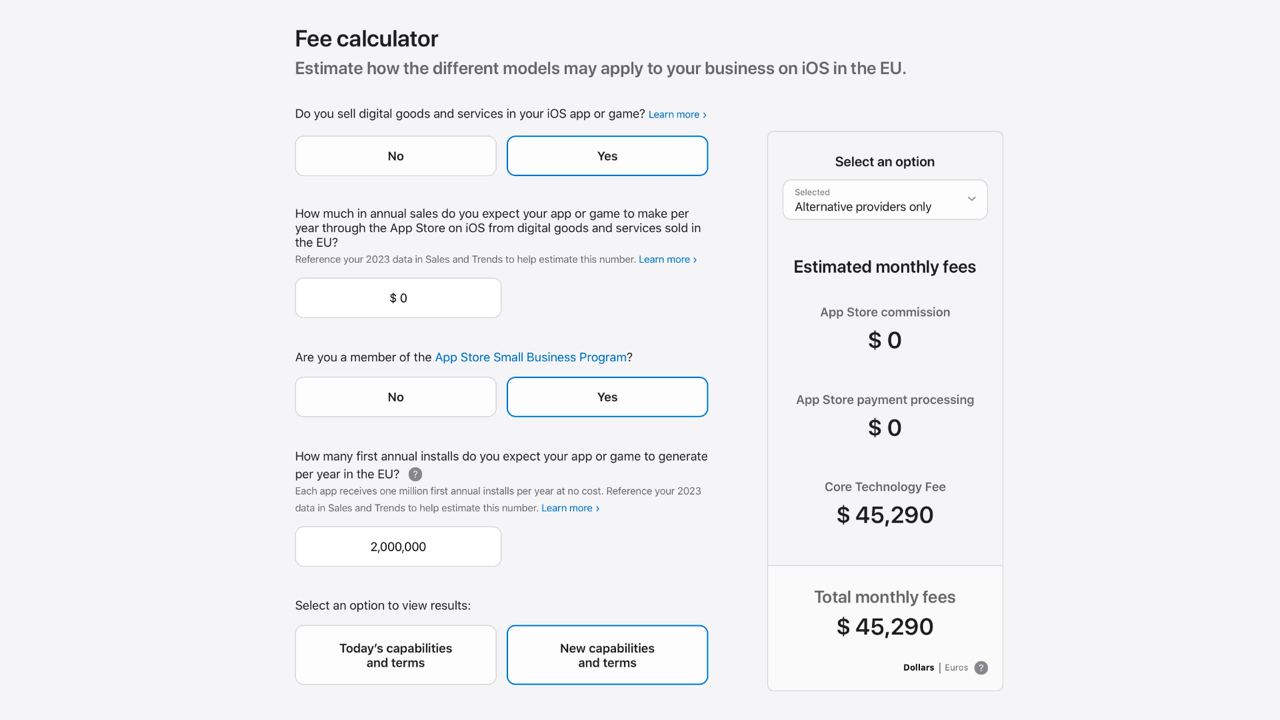Click the help icon beside first annual installs
1280x720 pixels.
point(415,474)
